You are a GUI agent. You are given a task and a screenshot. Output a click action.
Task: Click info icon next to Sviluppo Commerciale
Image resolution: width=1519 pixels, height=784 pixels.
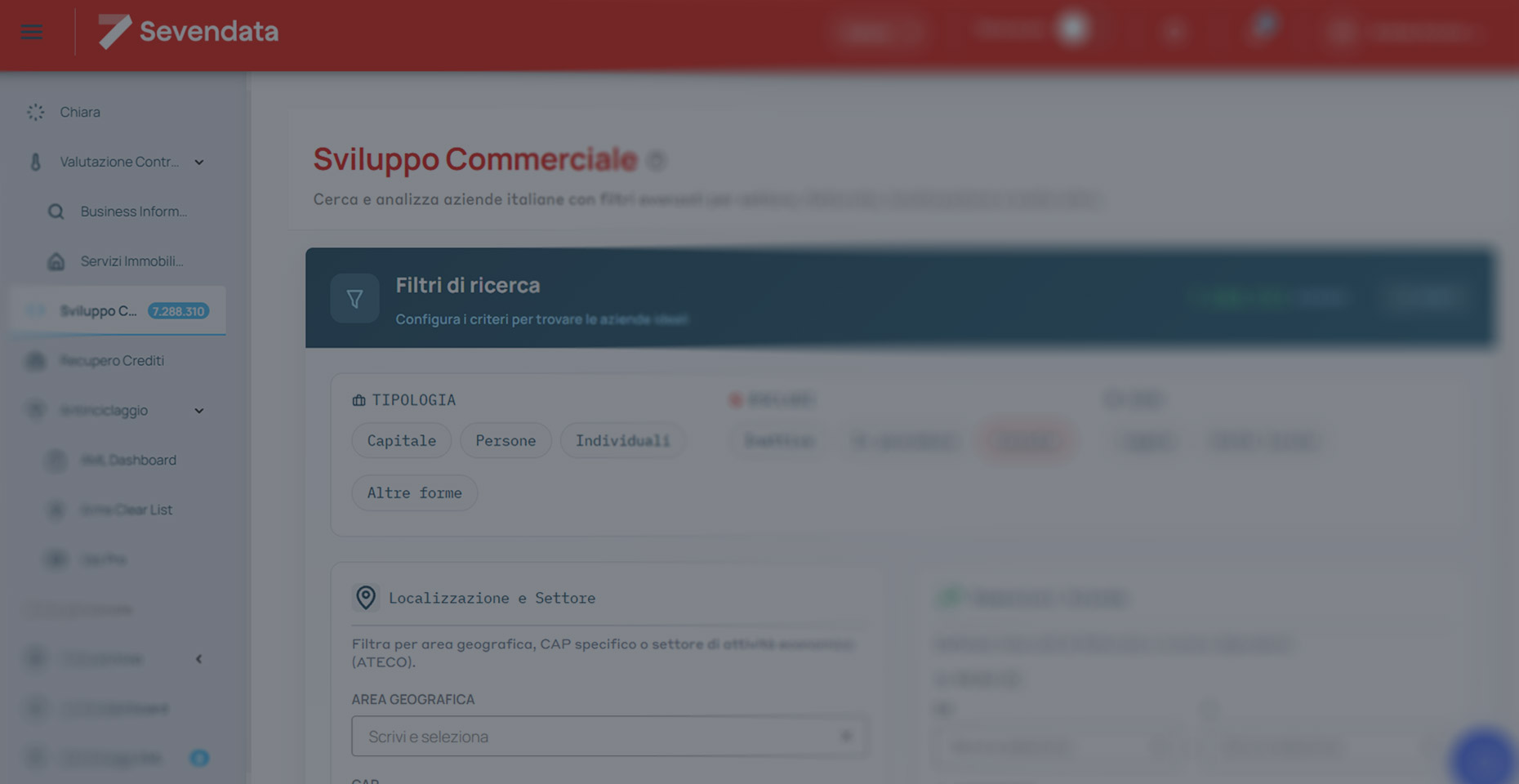click(656, 161)
